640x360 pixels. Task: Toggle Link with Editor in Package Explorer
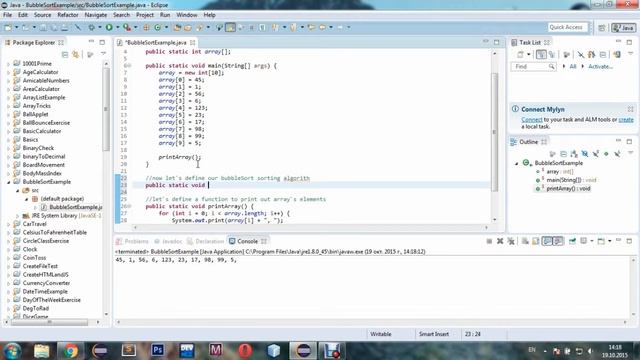tap(76, 54)
